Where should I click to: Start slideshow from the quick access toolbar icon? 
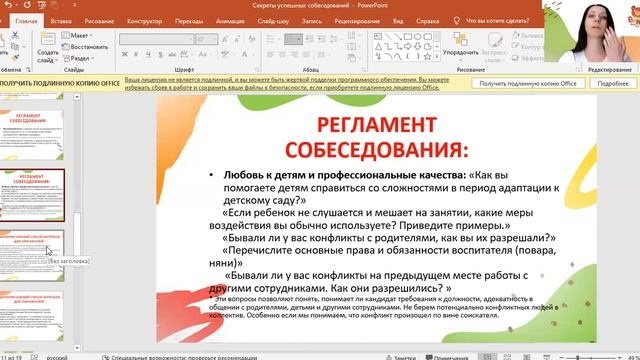(42, 5)
